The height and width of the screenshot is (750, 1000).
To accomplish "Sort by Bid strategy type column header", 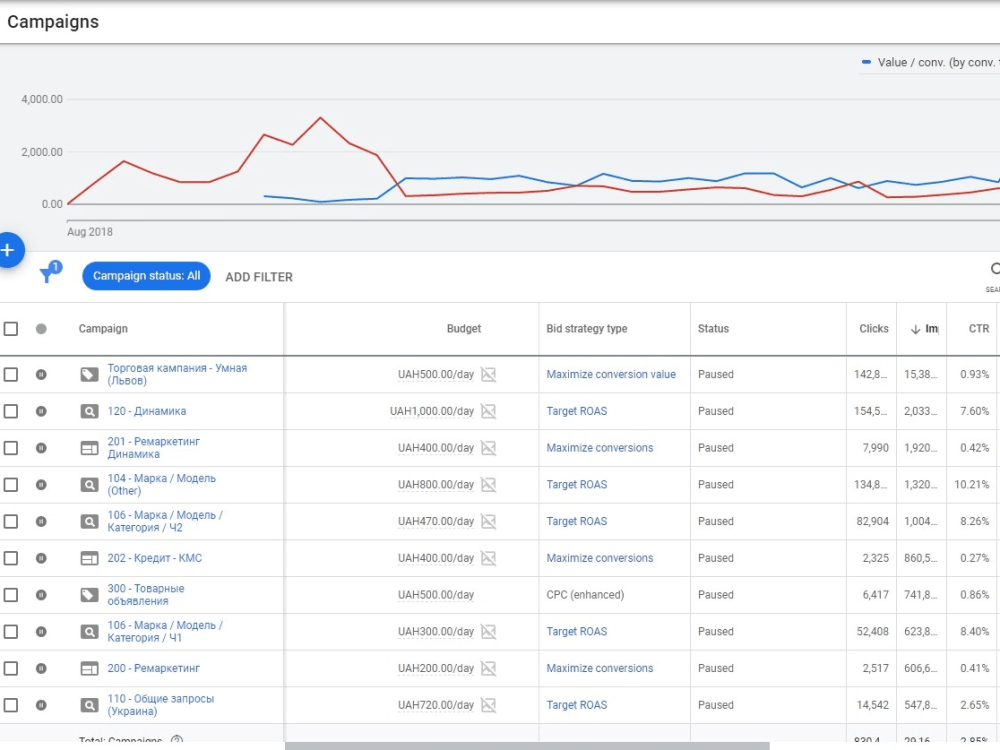I will (x=587, y=328).
